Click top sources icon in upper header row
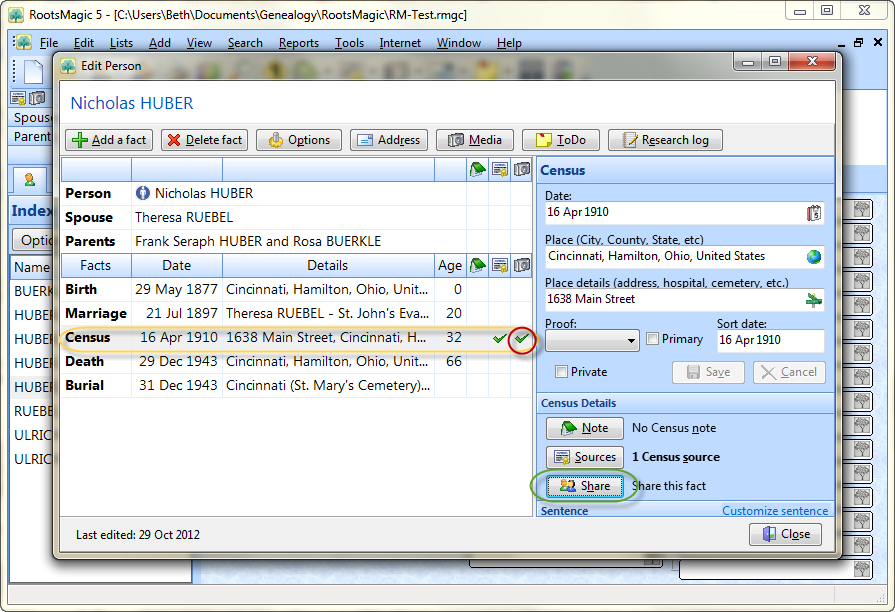This screenshot has width=895, height=612. click(500, 170)
